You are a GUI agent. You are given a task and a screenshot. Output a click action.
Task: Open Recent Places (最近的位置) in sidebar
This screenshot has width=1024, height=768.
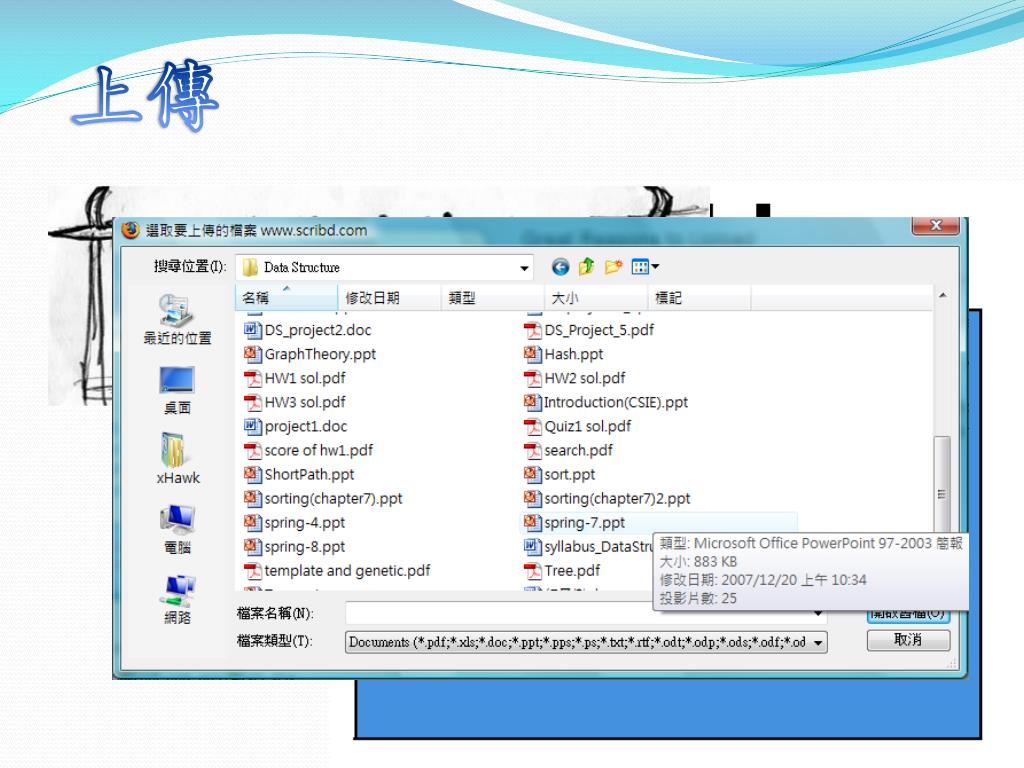(177, 319)
